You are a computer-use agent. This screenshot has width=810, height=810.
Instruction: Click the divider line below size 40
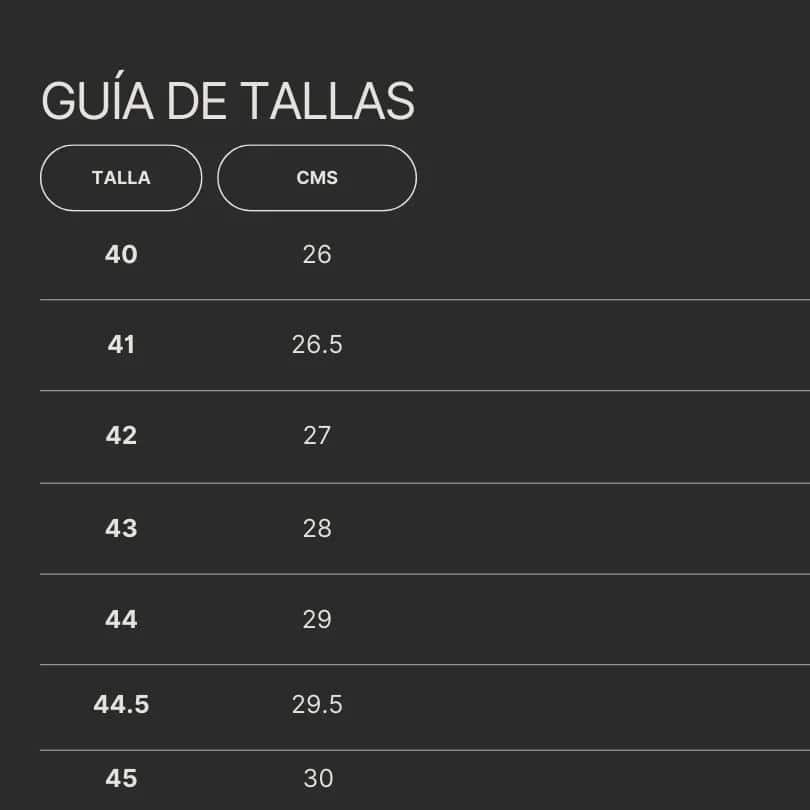click(425, 300)
